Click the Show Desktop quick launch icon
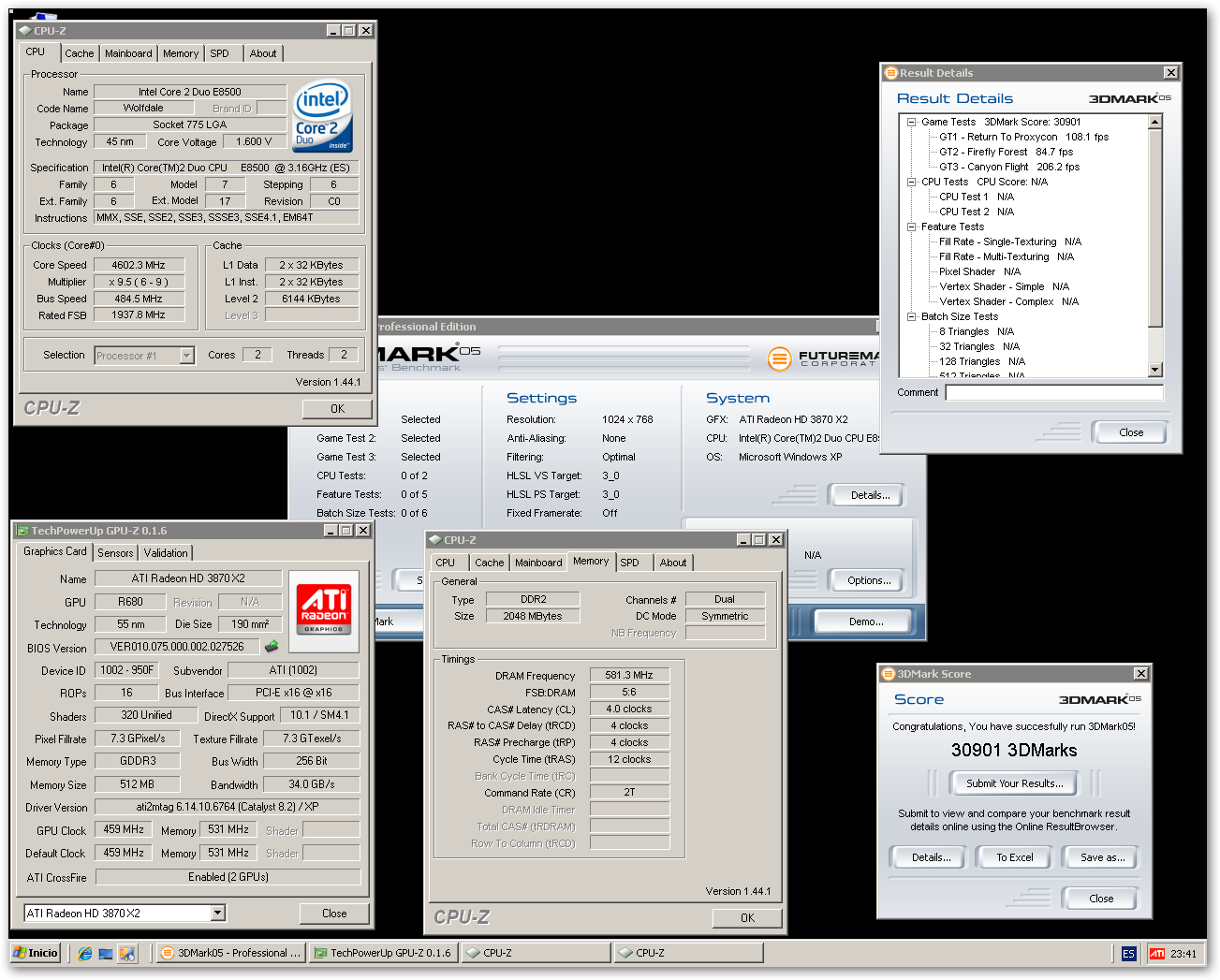Viewport: 1220px width, 980px height. (x=106, y=953)
